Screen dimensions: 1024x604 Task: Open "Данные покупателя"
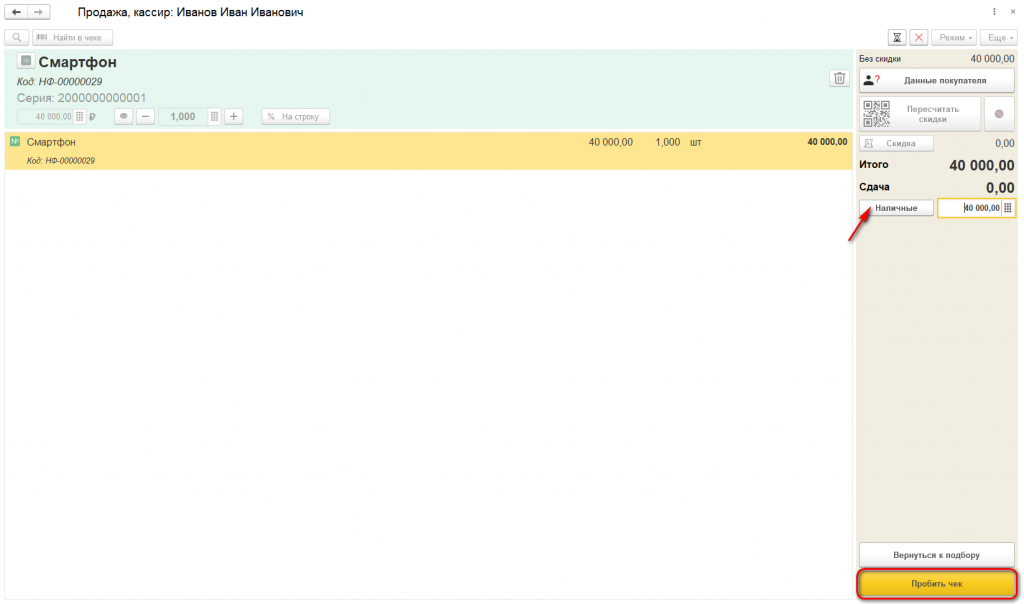coord(936,80)
